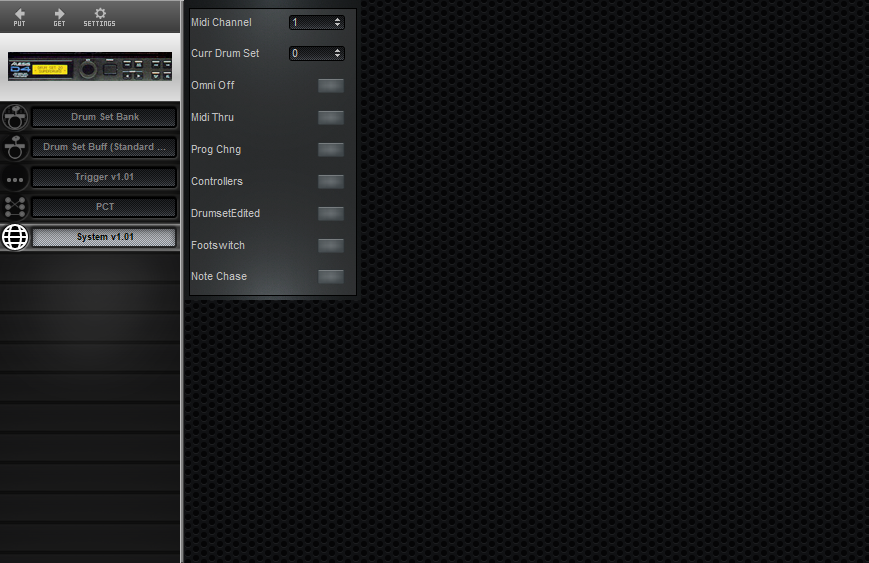Viewport: 869px width, 563px height.
Task: Click the Controllers label
Action: [x=217, y=181]
